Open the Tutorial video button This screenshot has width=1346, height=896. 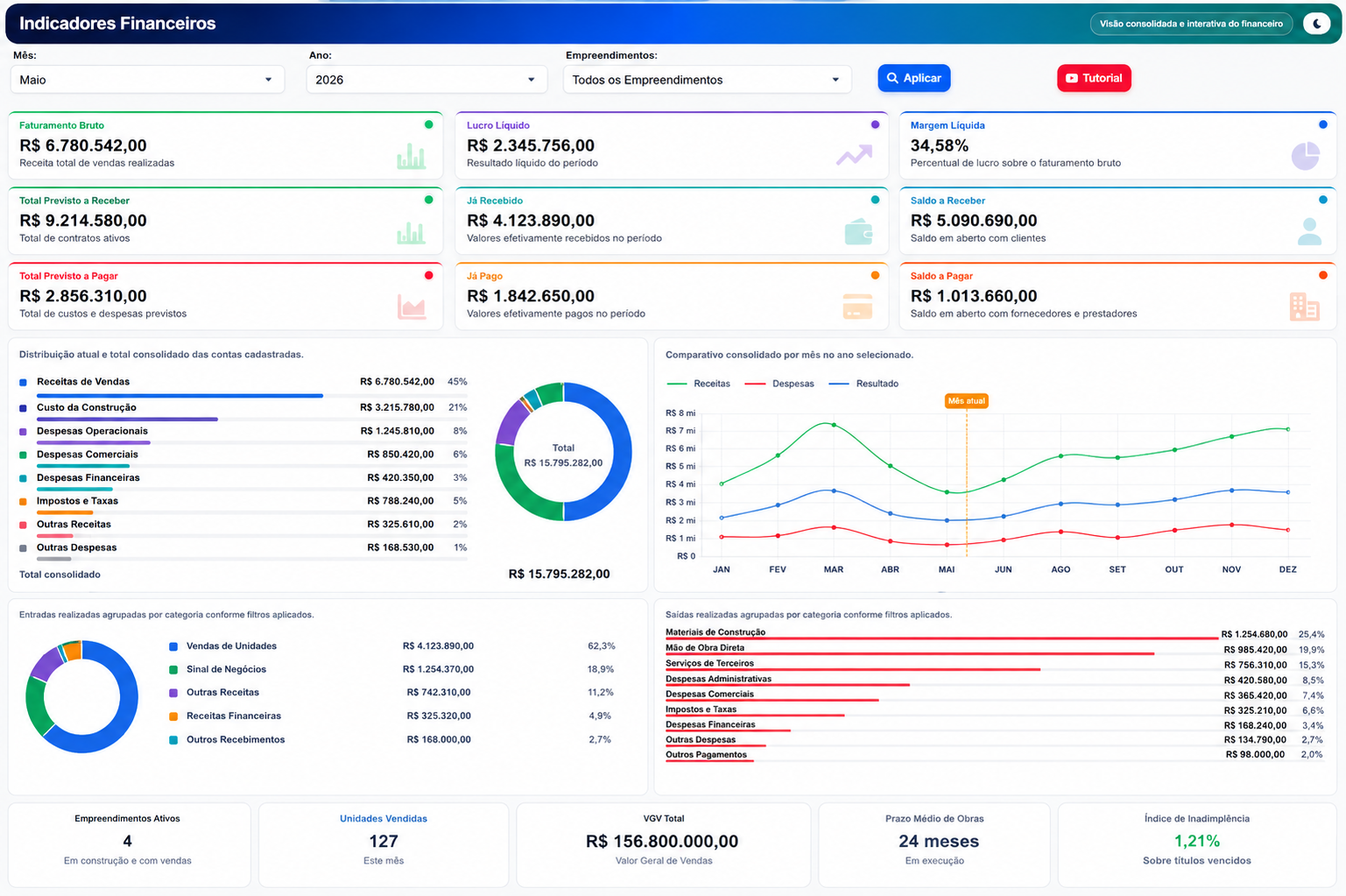click(x=1094, y=78)
